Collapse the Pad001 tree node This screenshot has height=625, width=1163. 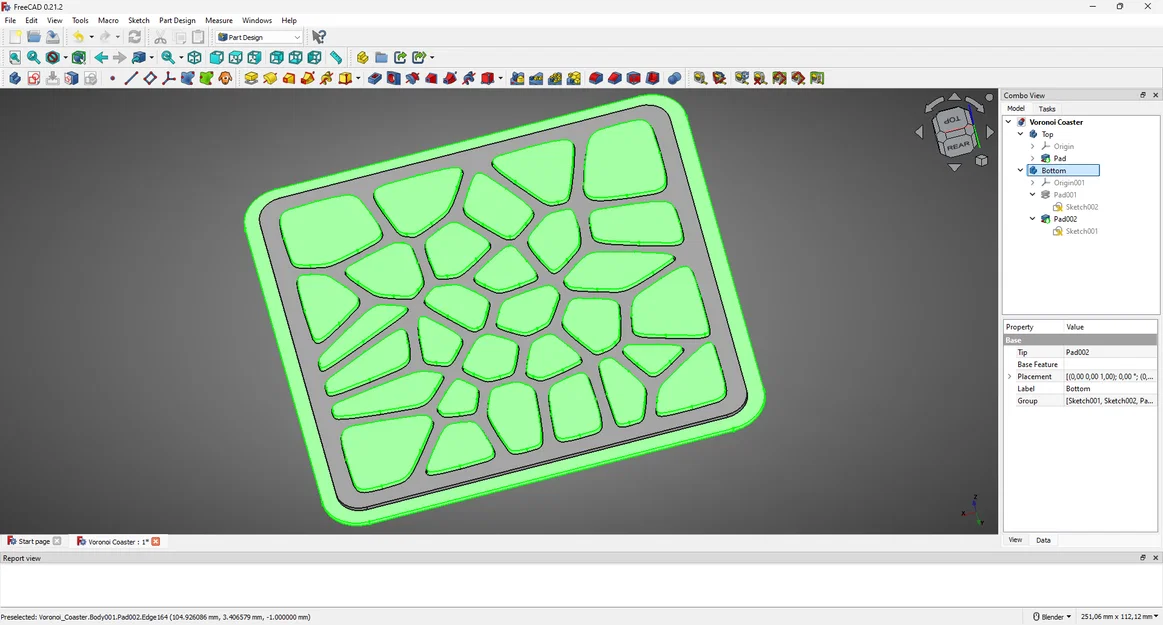pyautogui.click(x=1032, y=194)
